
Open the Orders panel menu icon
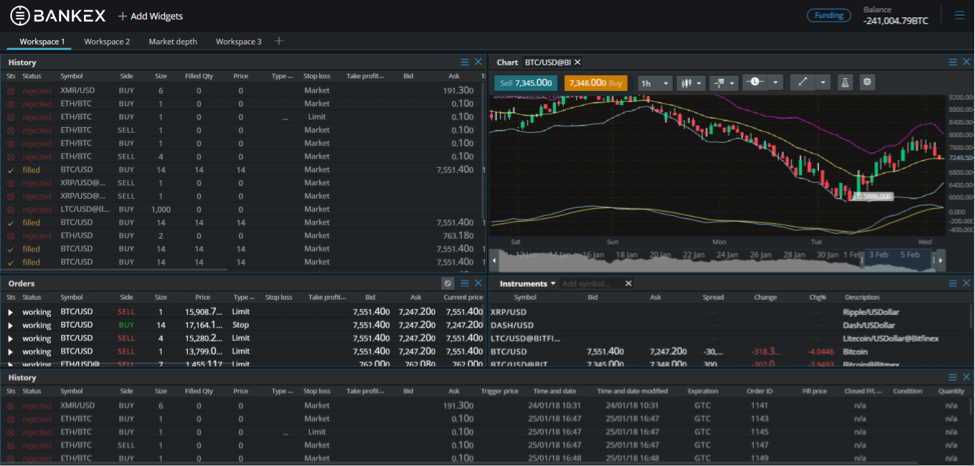click(x=464, y=283)
